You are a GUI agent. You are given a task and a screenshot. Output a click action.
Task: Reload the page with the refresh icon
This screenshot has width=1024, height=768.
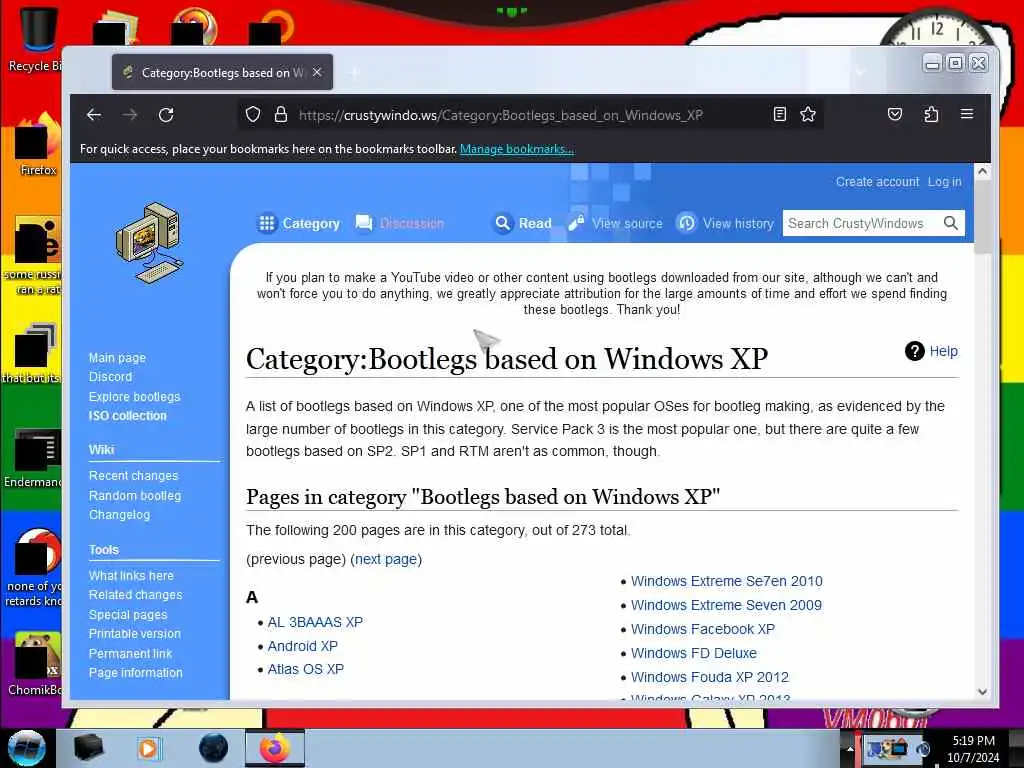tap(166, 115)
